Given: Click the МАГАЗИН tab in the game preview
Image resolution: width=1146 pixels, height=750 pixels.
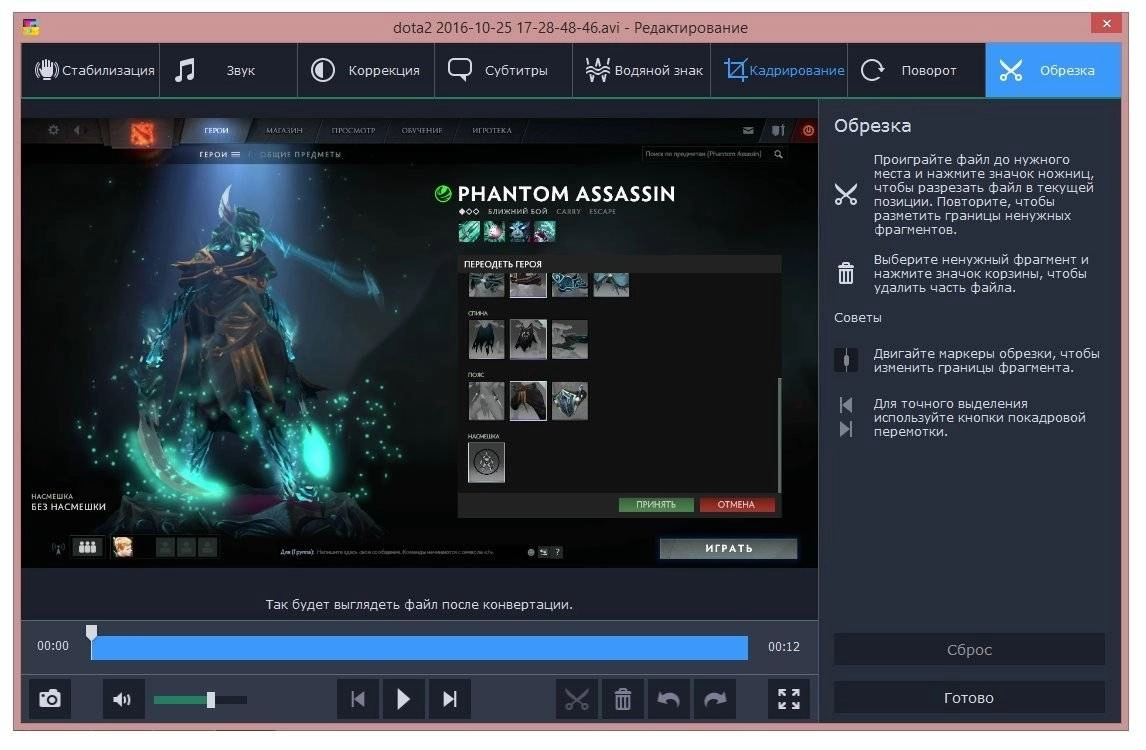Looking at the screenshot, I should click(x=284, y=130).
